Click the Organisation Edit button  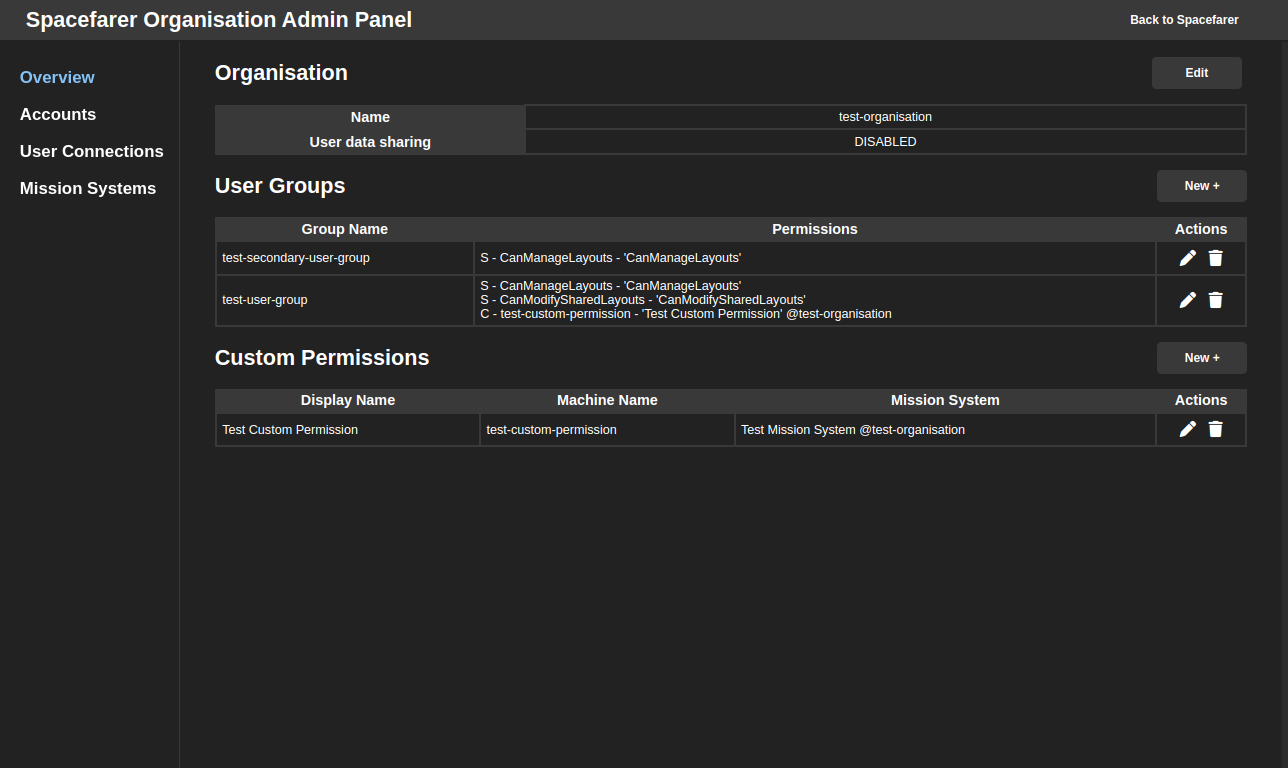(1197, 73)
